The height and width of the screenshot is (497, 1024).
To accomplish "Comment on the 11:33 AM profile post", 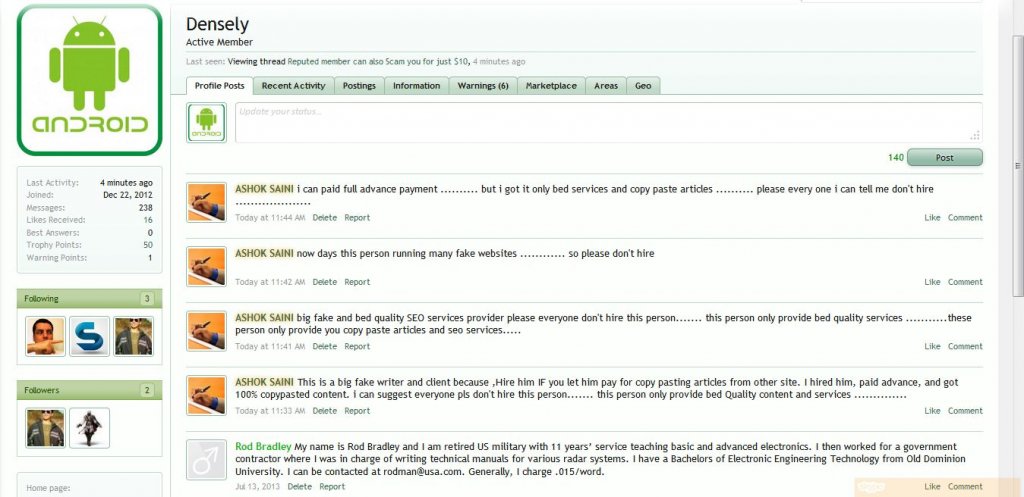I will point(965,411).
